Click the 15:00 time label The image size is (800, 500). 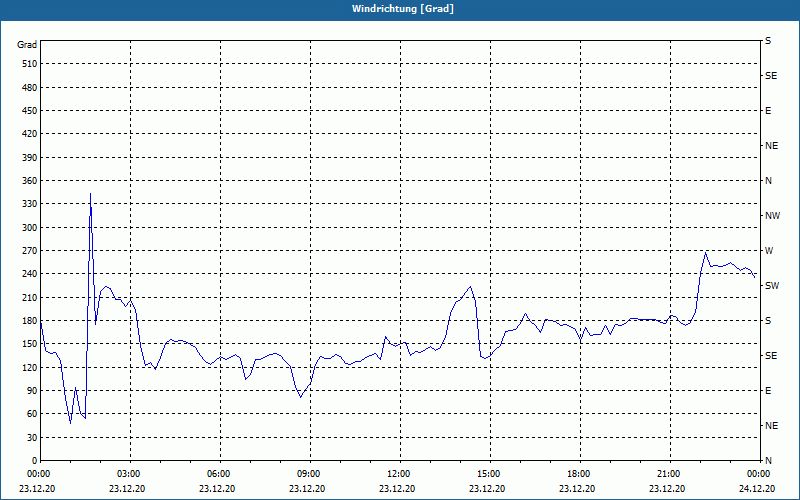489,474
